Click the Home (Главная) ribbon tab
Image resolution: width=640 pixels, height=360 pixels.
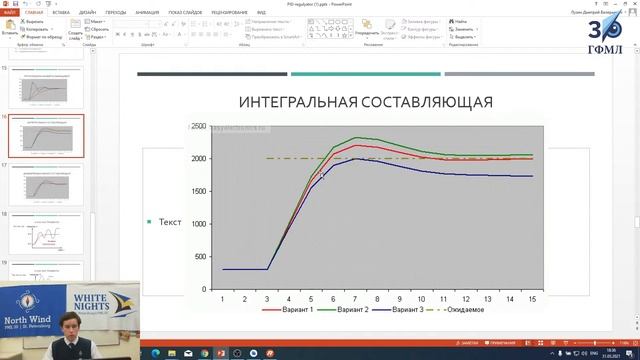click(x=34, y=13)
